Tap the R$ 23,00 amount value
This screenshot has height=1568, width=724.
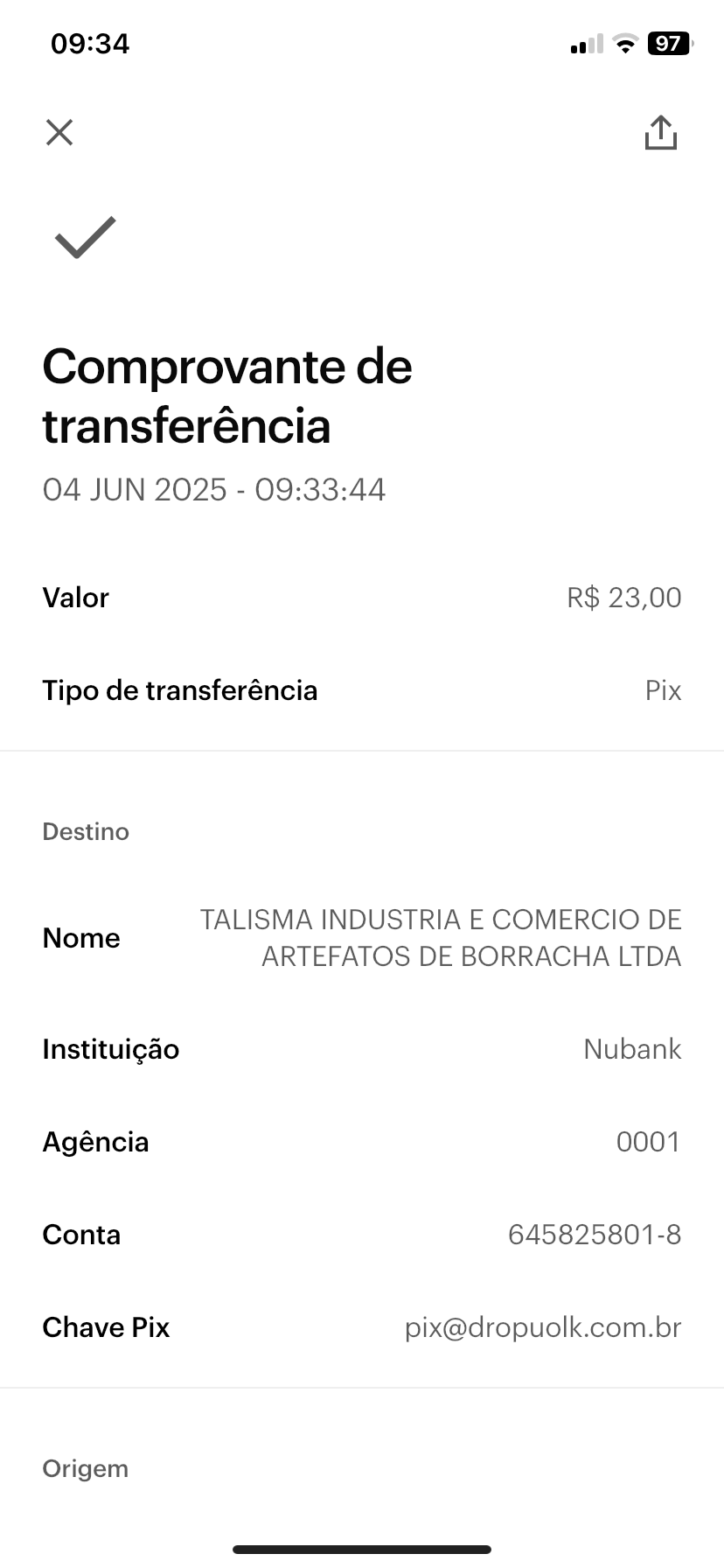pyautogui.click(x=623, y=598)
